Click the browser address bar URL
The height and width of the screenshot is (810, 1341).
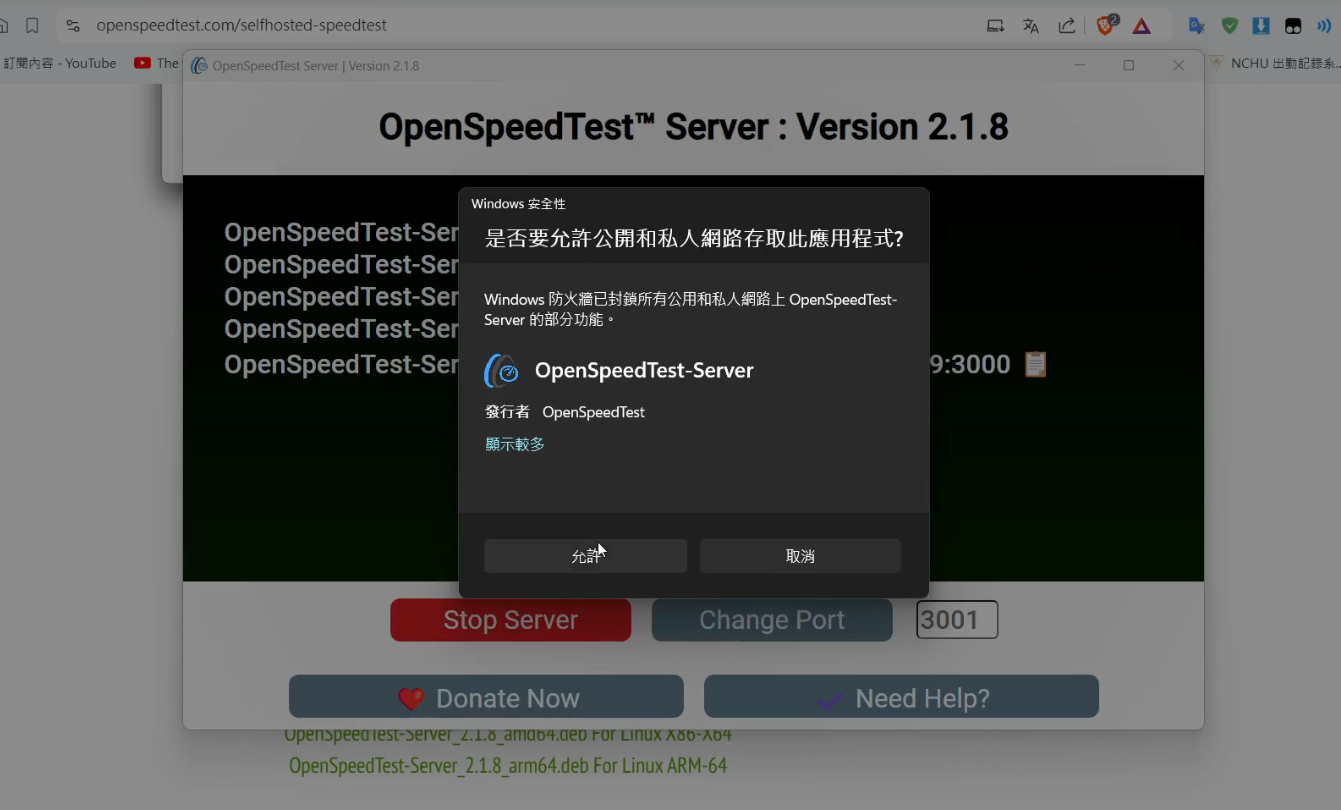pos(242,26)
